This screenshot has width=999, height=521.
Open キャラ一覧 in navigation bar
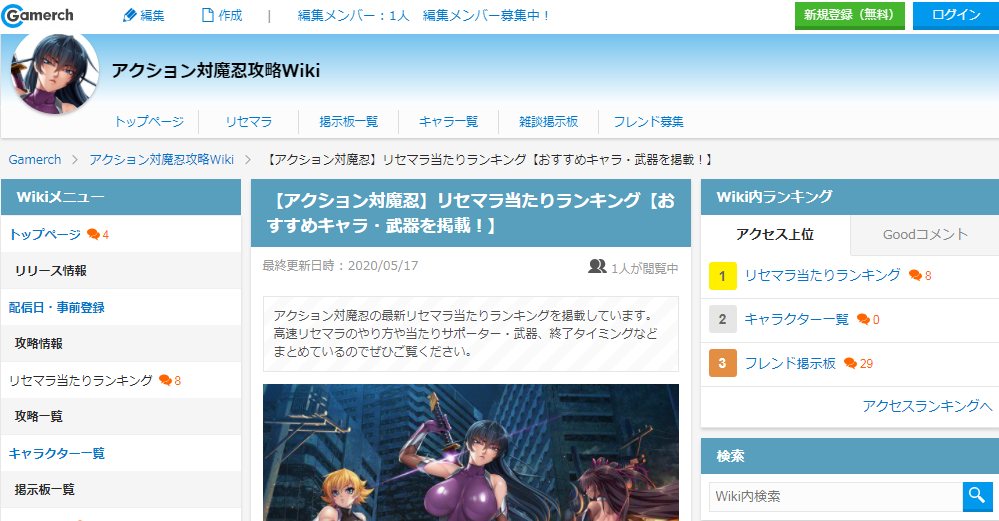(x=449, y=122)
